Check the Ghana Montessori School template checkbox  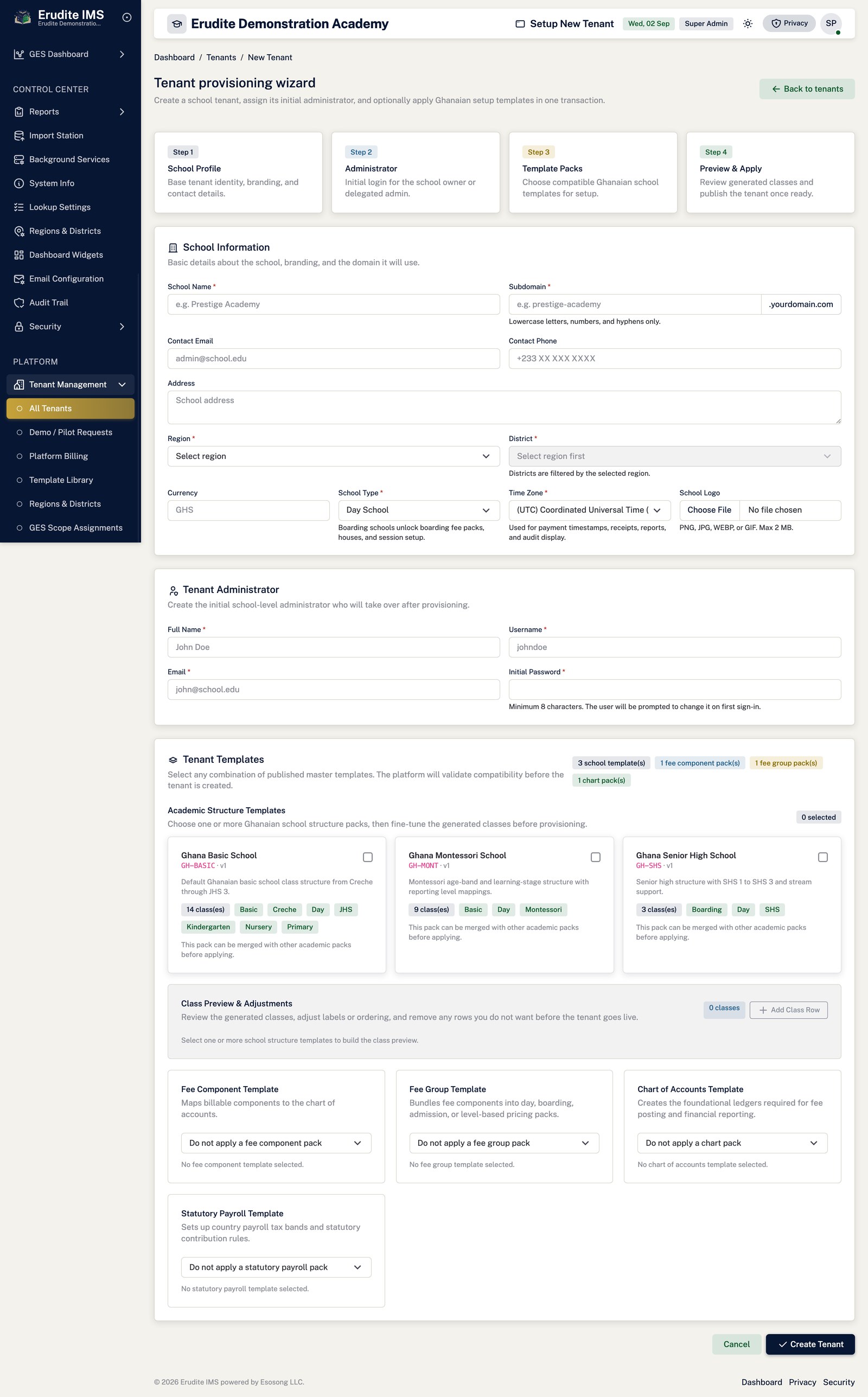(x=595, y=857)
